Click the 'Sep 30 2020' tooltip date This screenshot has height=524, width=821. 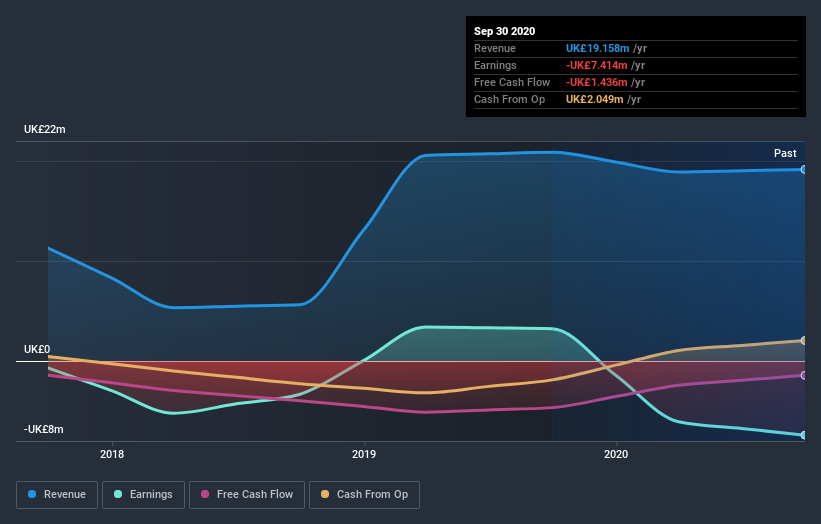(504, 31)
